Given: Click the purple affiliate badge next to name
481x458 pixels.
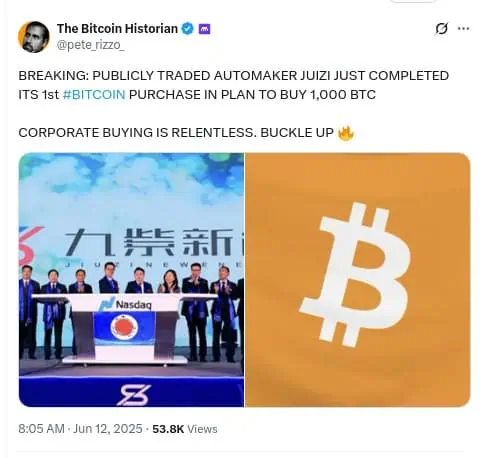Looking at the screenshot, I should tap(204, 29).
